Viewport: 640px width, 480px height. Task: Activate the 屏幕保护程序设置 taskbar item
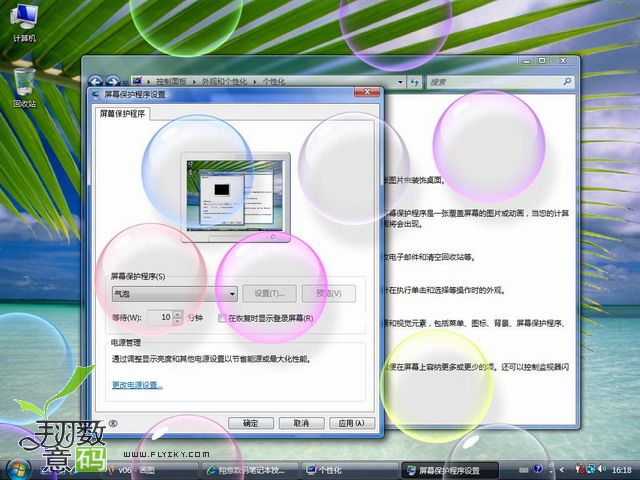[x=449, y=471]
